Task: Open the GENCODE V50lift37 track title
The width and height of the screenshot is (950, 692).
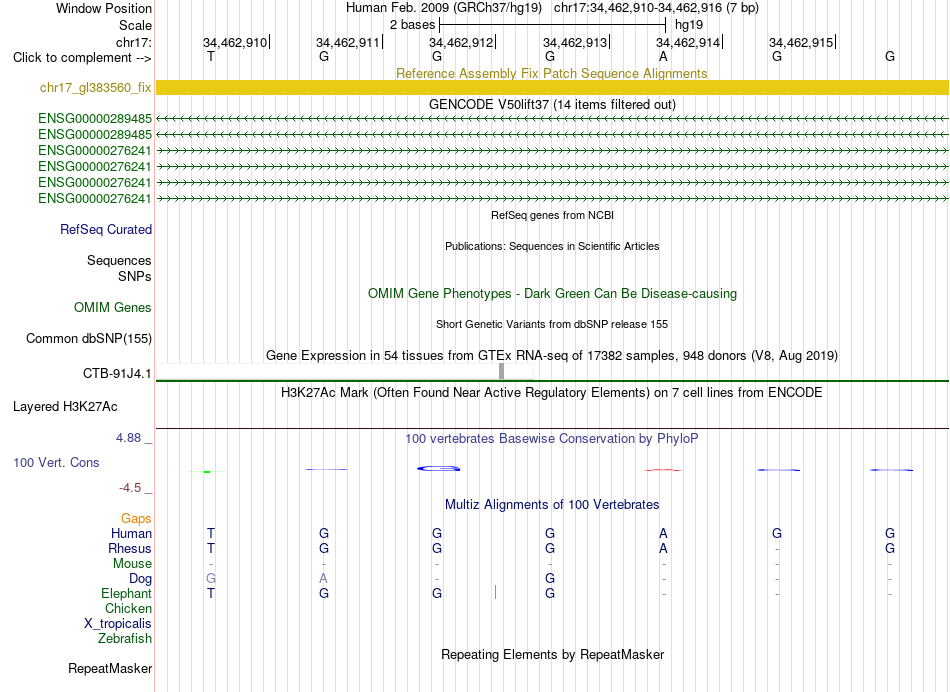Action: pyautogui.click(x=552, y=104)
